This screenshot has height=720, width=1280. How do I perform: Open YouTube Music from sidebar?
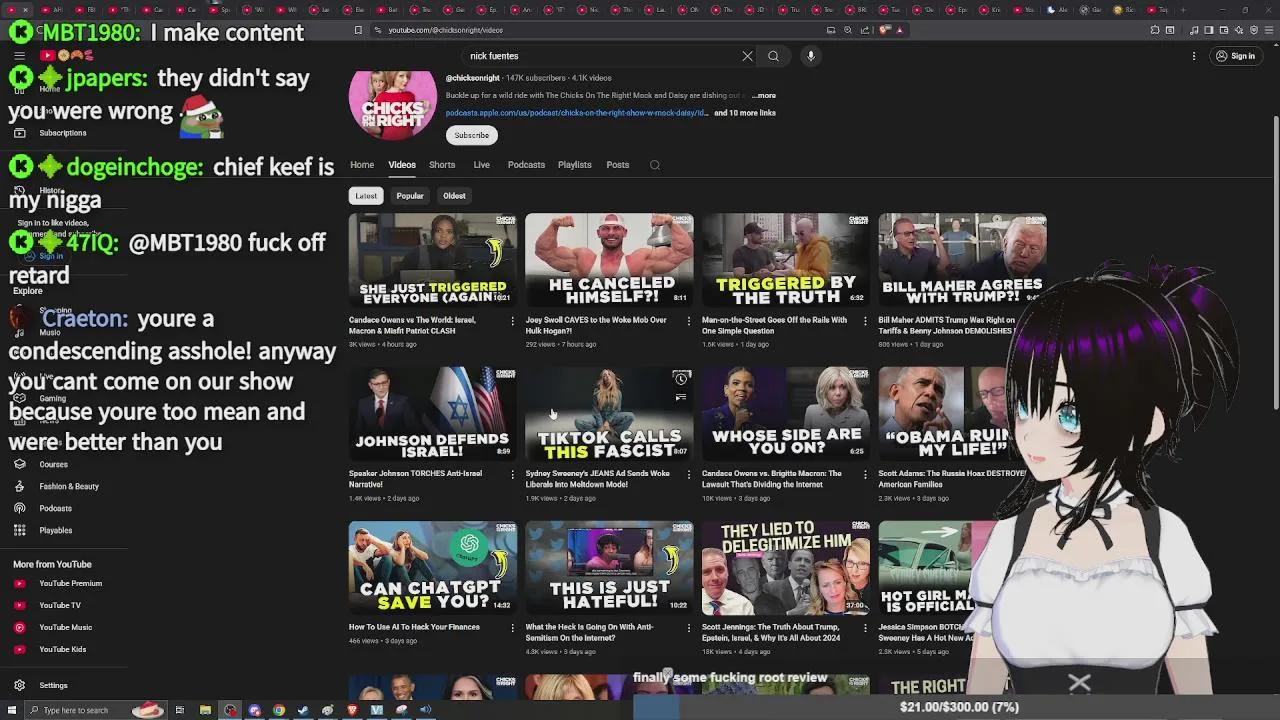click(x=64, y=627)
